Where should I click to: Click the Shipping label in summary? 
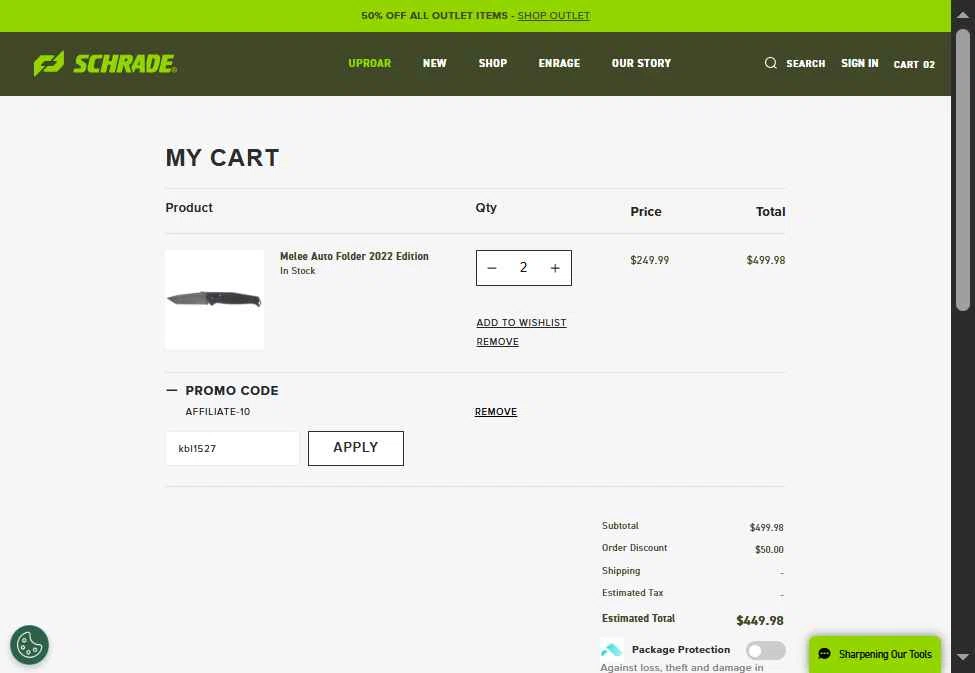click(x=621, y=571)
